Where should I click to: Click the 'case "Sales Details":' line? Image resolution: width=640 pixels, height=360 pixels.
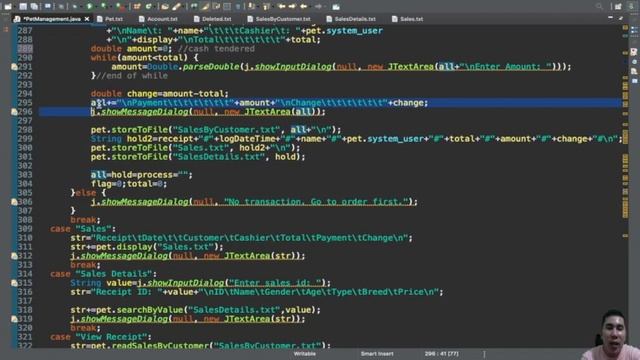103,273
